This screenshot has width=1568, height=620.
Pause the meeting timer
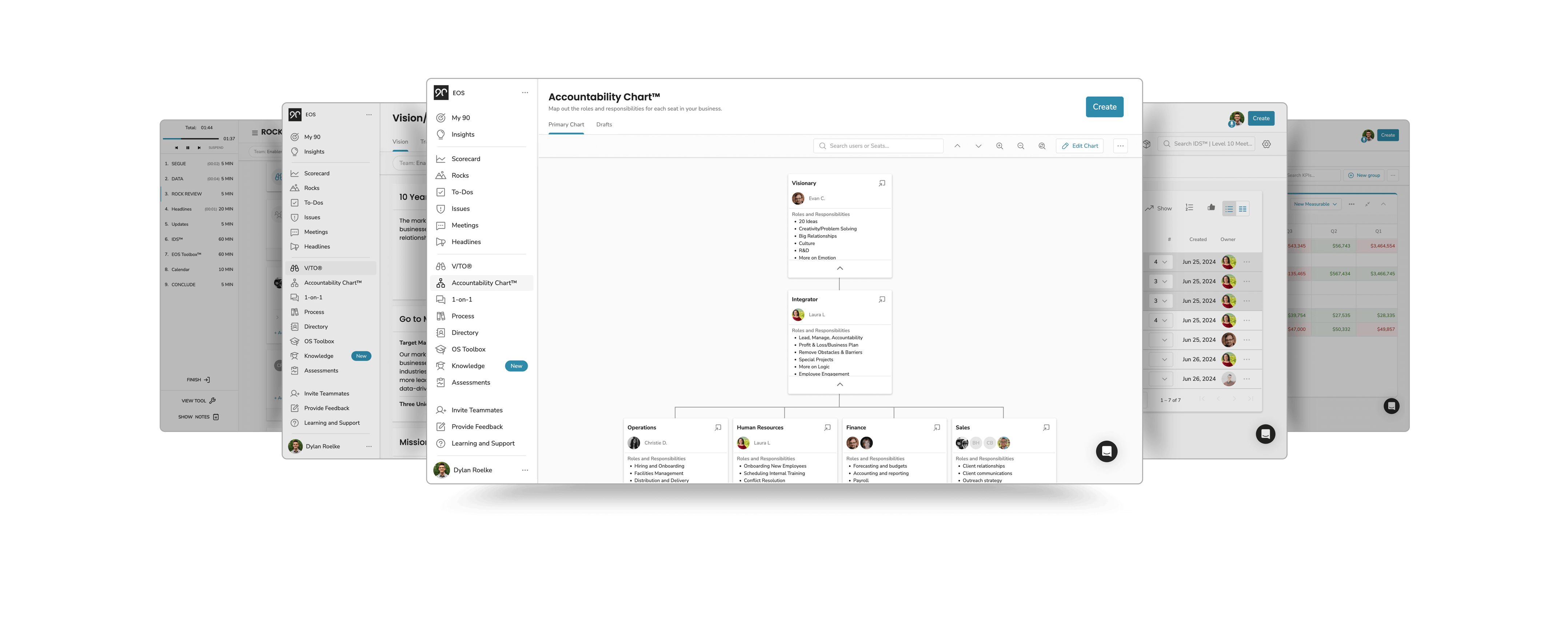click(187, 147)
